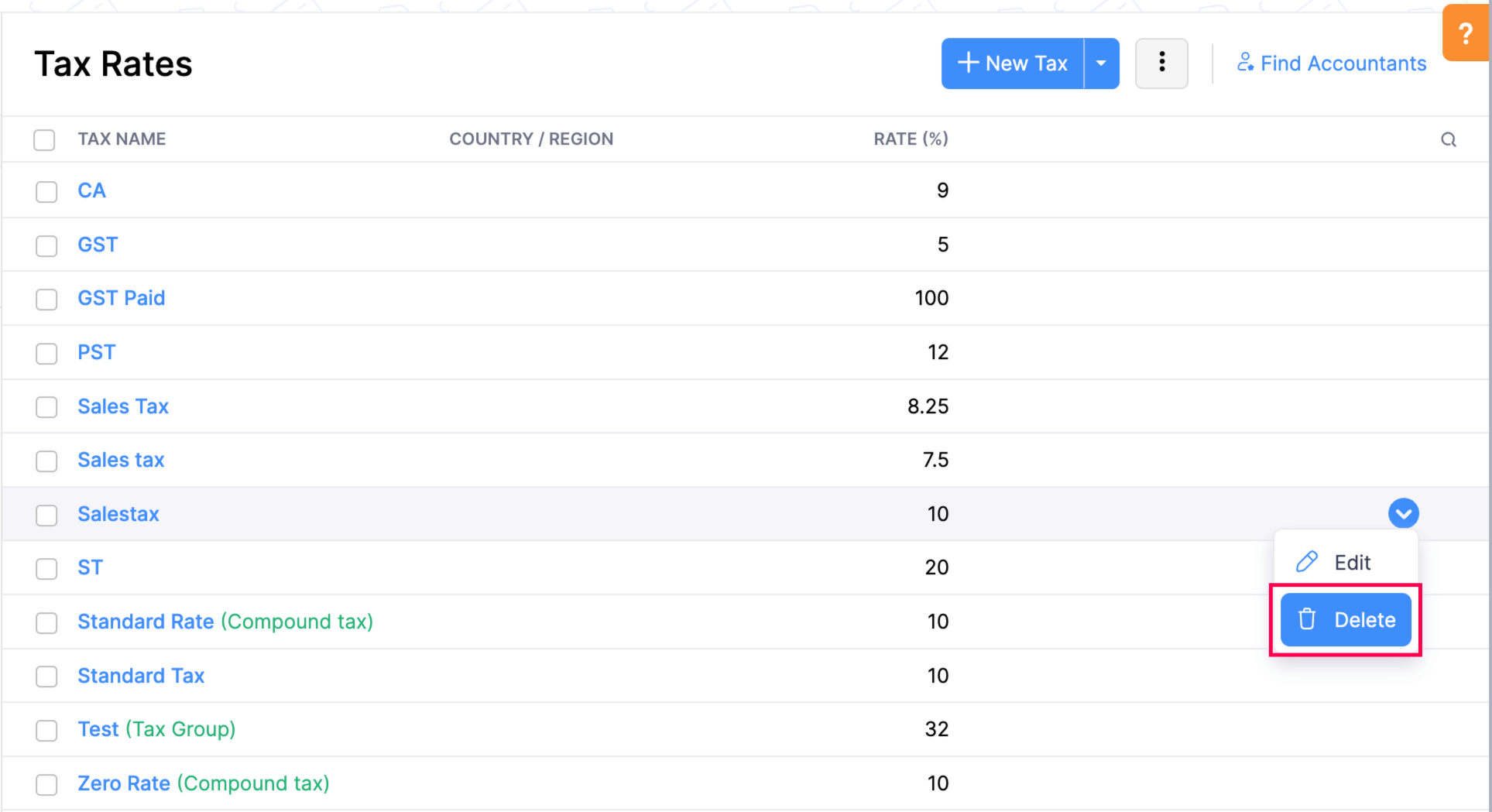Tick the checkbox next to Standard Tax
Image resolution: width=1492 pixels, height=812 pixels.
(x=46, y=677)
